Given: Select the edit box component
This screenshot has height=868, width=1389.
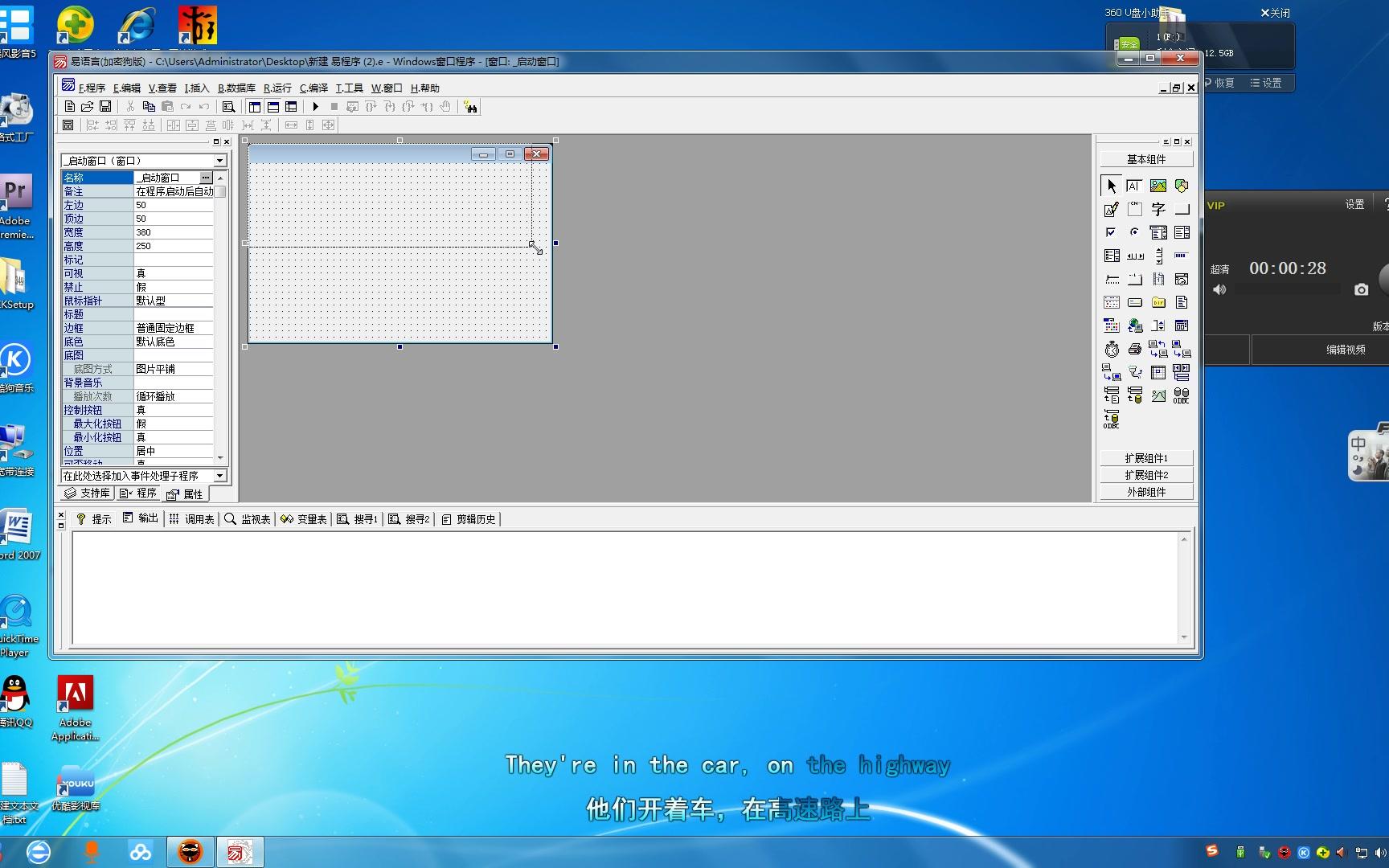Looking at the screenshot, I should click(x=1134, y=186).
